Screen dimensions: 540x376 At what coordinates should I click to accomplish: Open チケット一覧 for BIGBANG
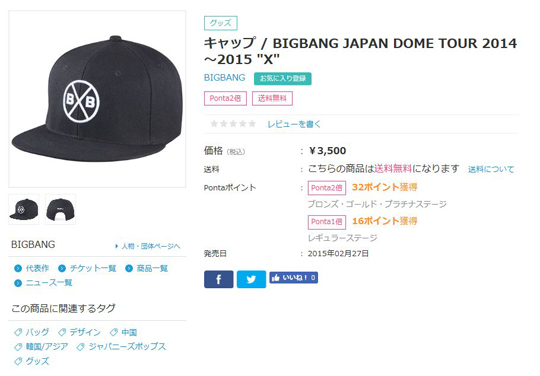[87, 268]
